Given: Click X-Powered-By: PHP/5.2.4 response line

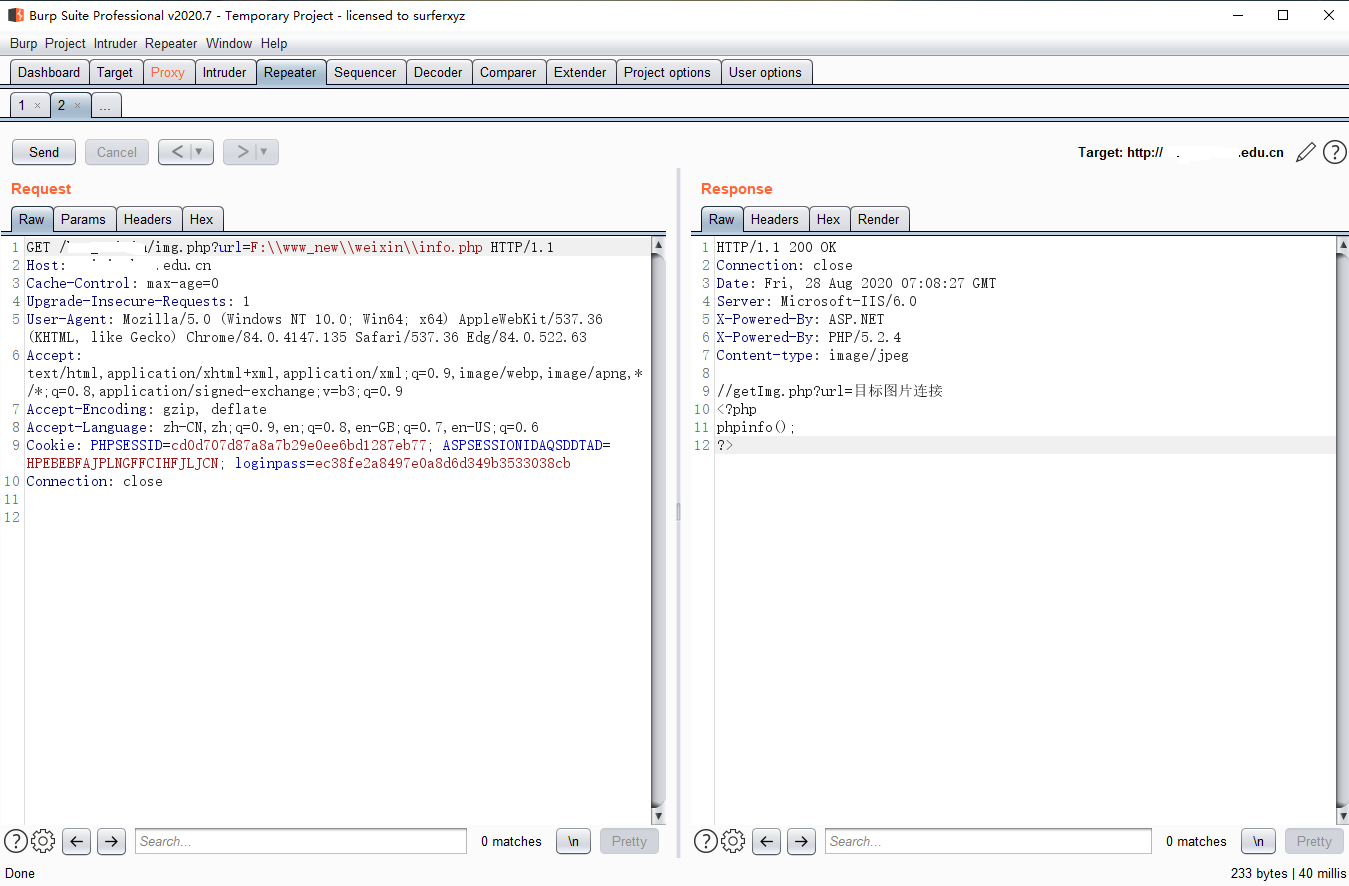Looking at the screenshot, I should tap(808, 337).
